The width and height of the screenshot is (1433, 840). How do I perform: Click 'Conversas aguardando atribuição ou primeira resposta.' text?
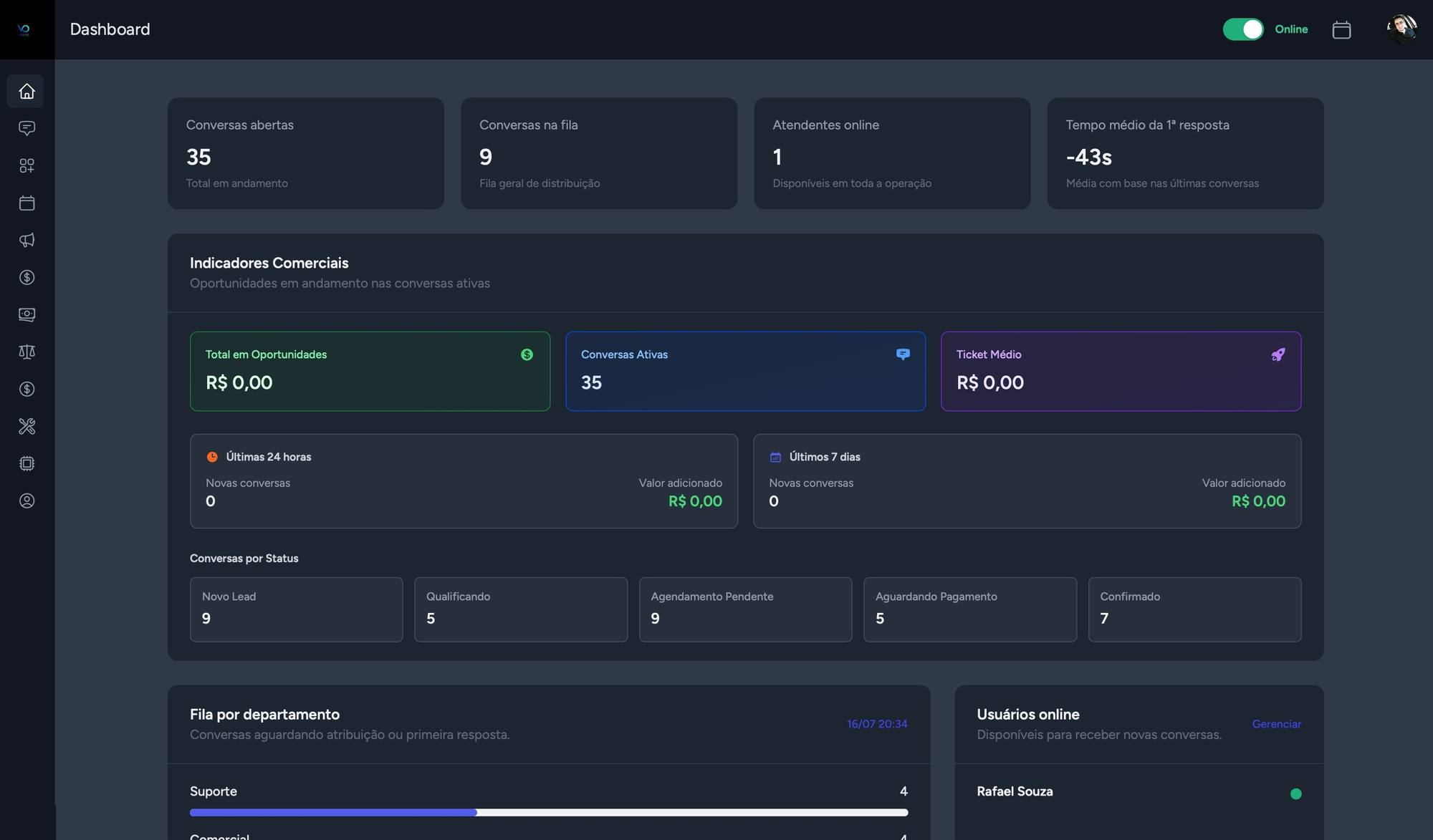pyautogui.click(x=350, y=735)
